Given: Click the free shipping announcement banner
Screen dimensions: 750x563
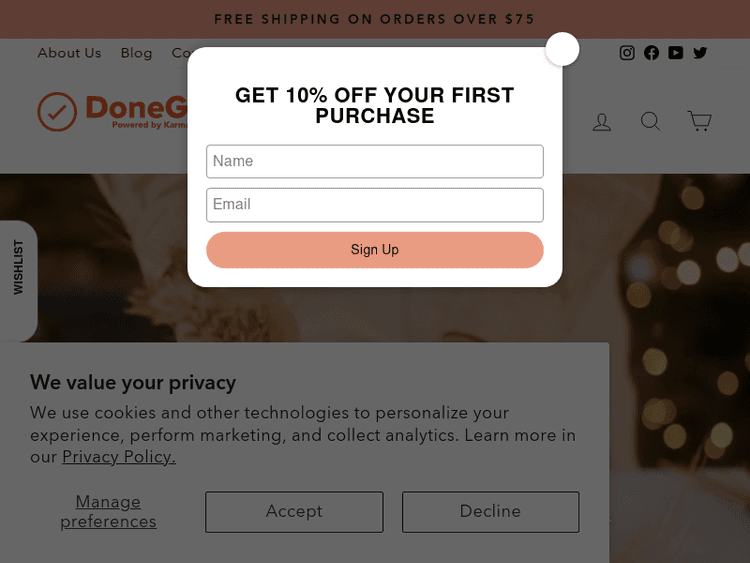Looking at the screenshot, I should 375,19.
